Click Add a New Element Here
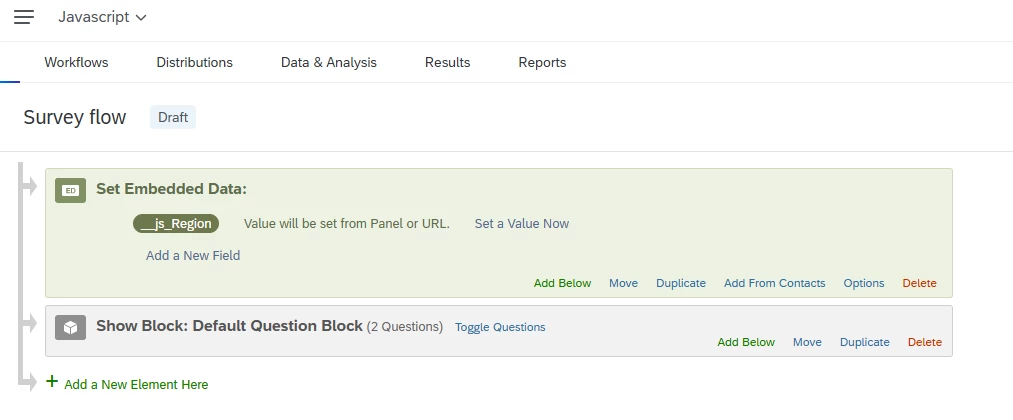The image size is (1013, 420). coord(136,384)
